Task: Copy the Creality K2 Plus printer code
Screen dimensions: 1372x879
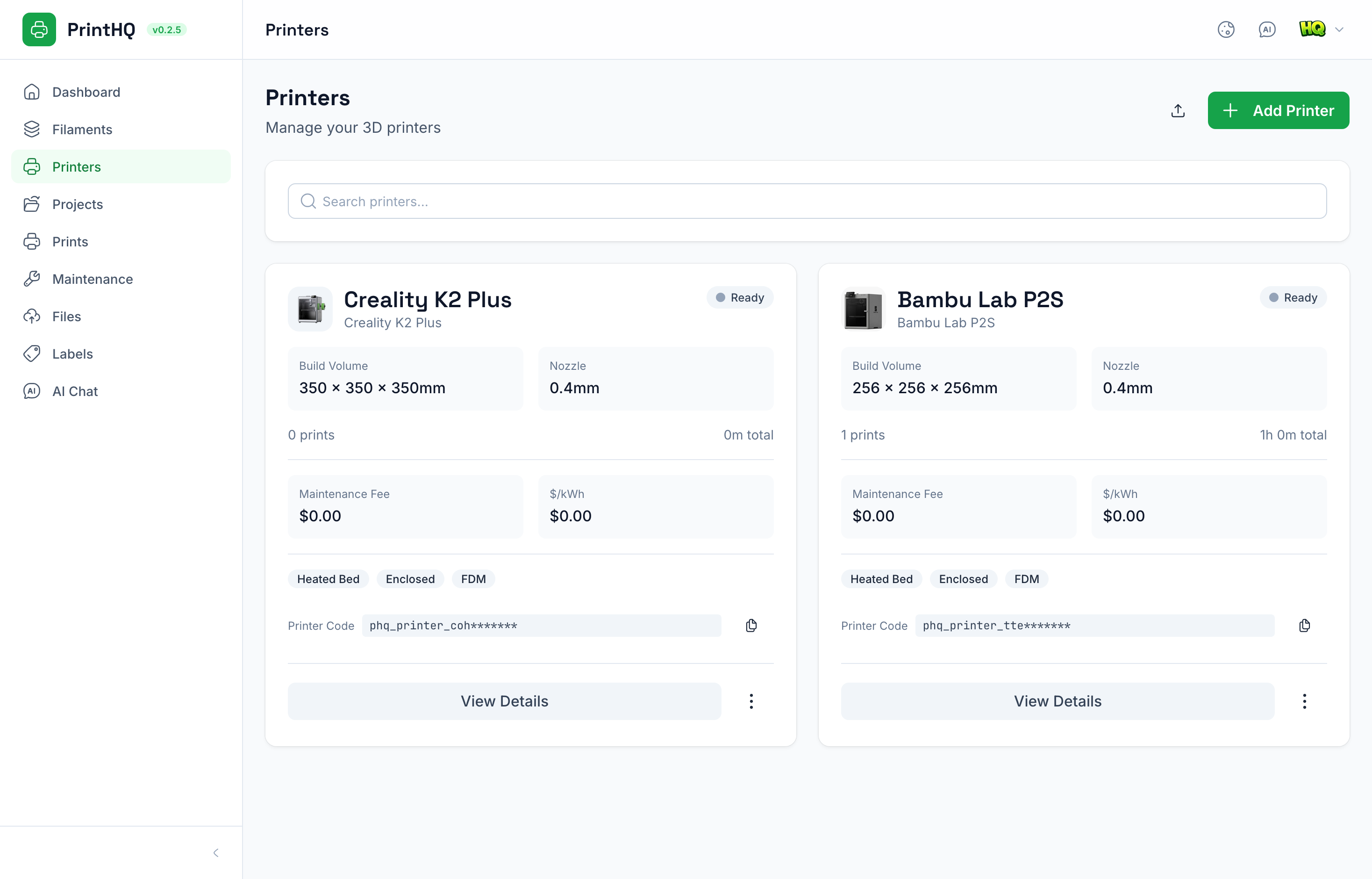Action: pos(751,626)
